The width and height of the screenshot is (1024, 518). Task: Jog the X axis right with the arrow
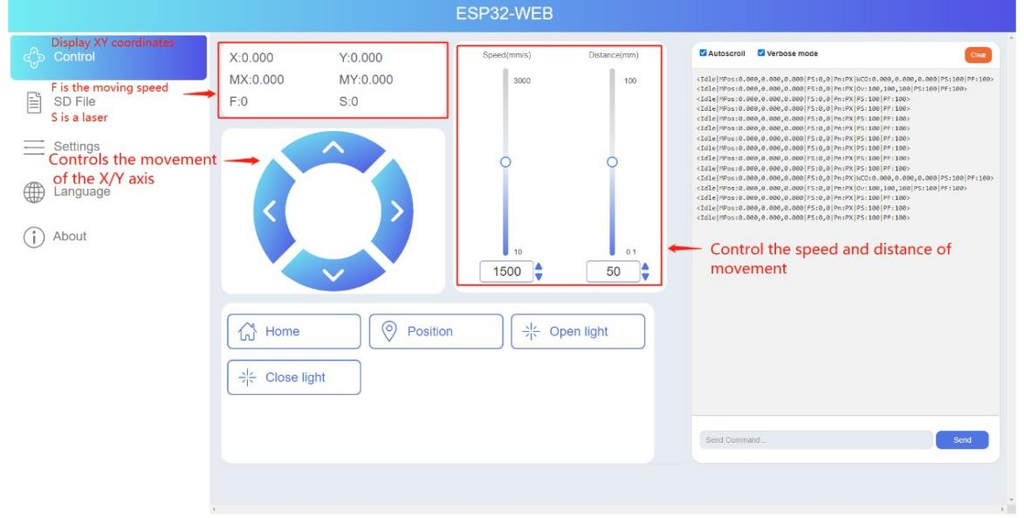[x=397, y=211]
